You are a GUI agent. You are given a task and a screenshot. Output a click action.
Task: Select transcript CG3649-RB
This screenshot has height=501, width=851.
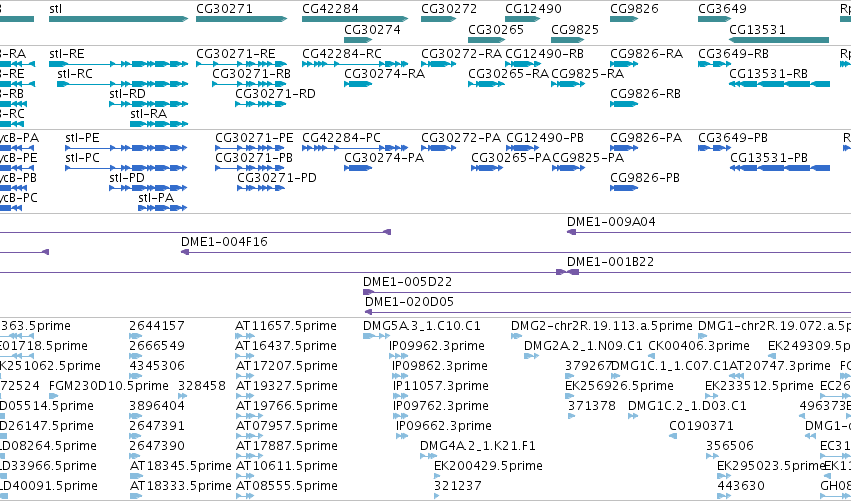[x=715, y=64]
